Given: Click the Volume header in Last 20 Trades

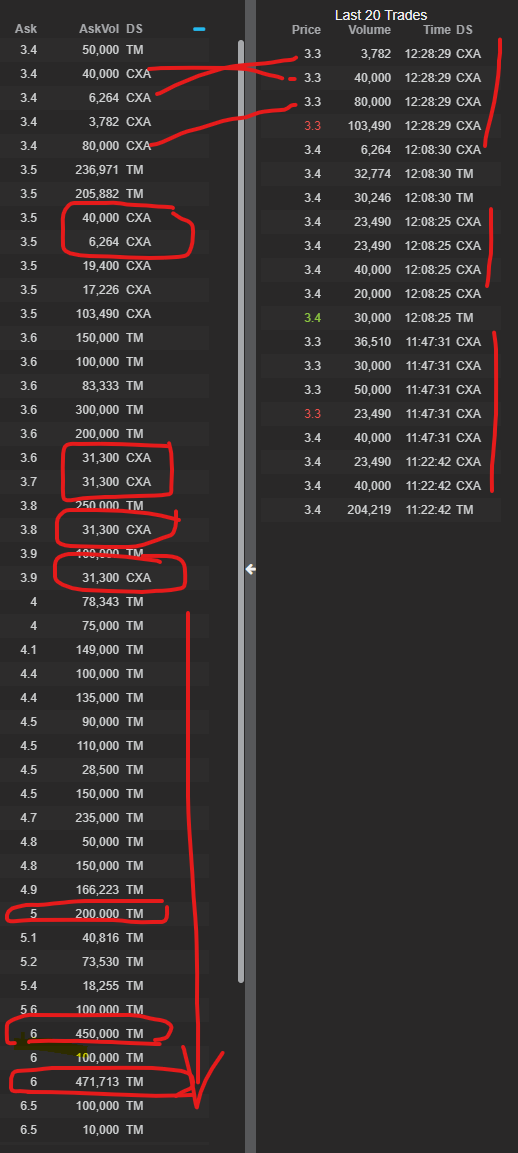Looking at the screenshot, I should click(x=369, y=30).
